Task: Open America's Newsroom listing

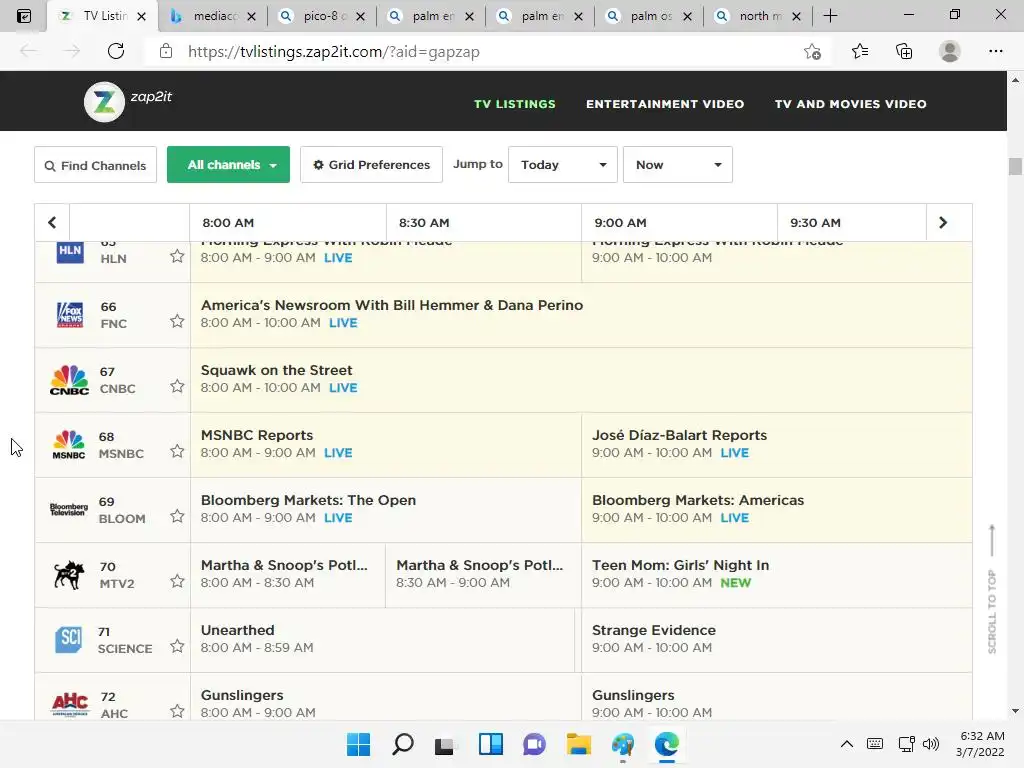Action: 581,315
